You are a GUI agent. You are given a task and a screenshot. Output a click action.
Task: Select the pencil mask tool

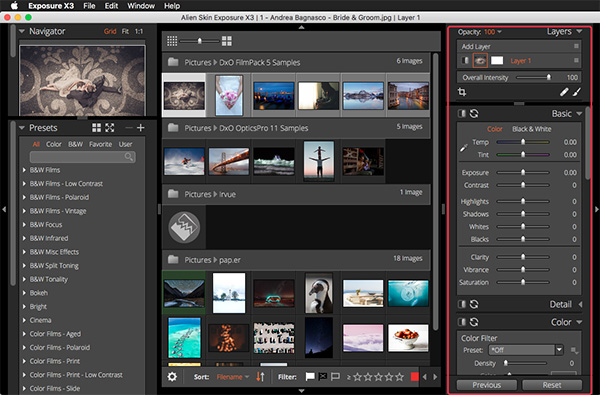[564, 92]
